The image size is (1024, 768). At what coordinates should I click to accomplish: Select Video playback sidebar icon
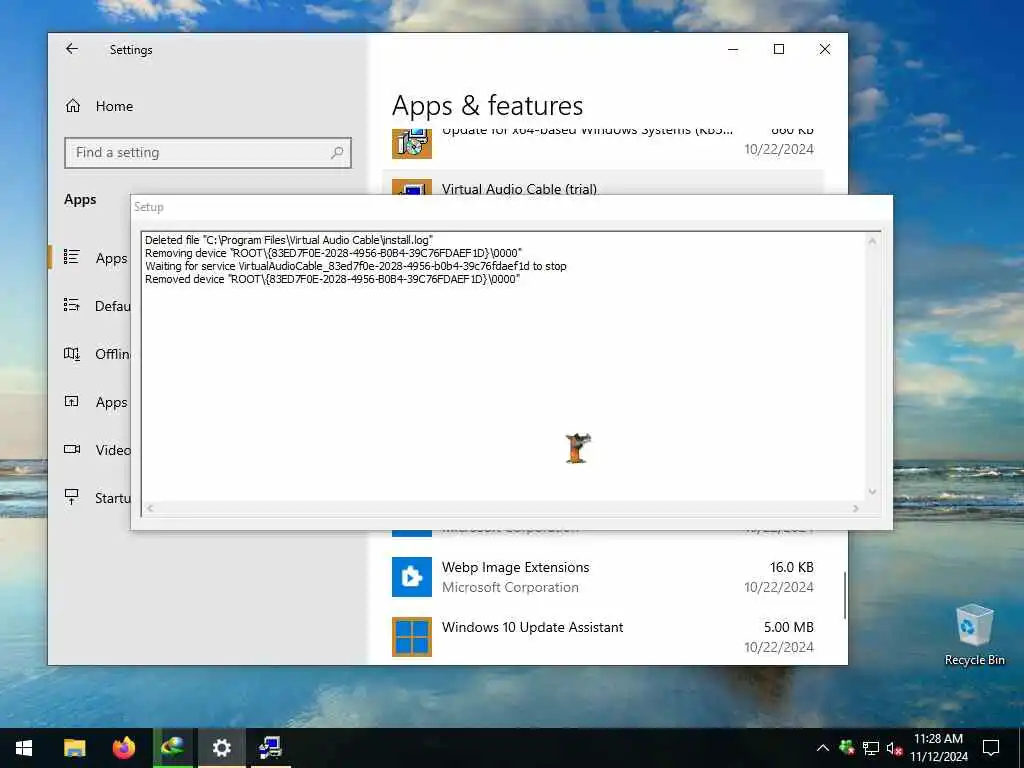72,449
